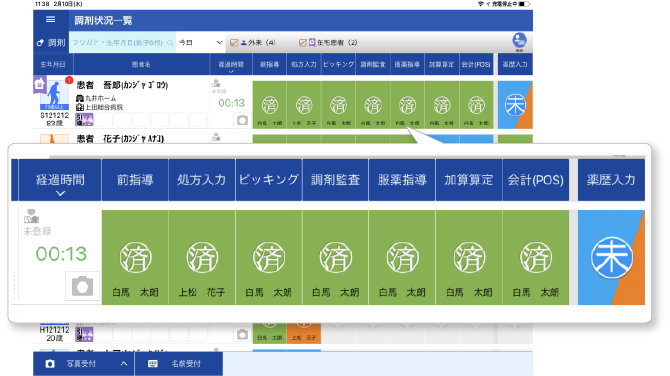Tap the furigana/birthdate search field
Screen dimensions: 670x376
tap(122, 42)
